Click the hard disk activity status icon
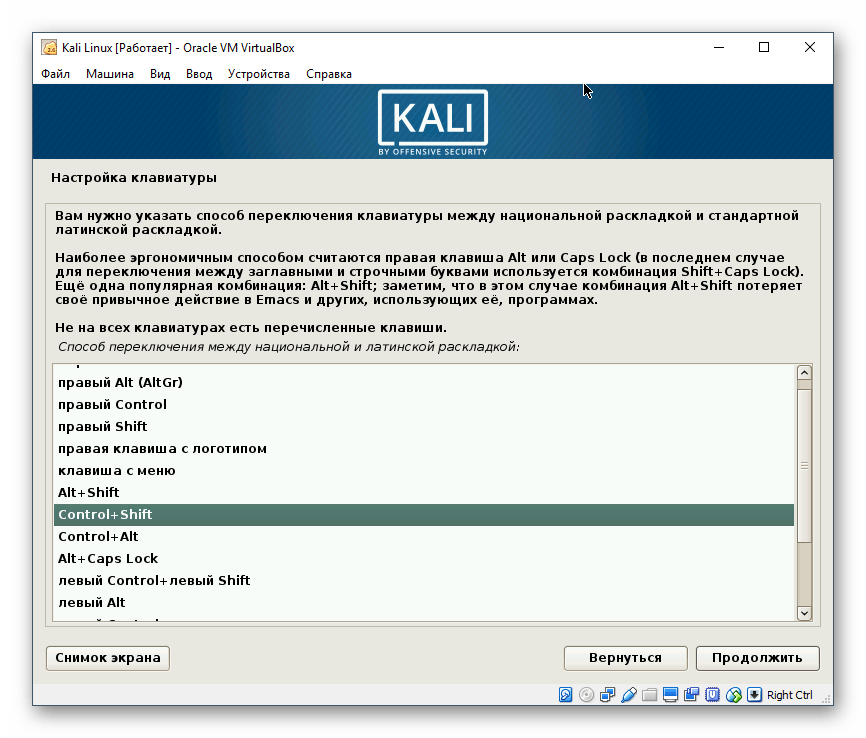The height and width of the screenshot is (738, 866). tap(565, 694)
